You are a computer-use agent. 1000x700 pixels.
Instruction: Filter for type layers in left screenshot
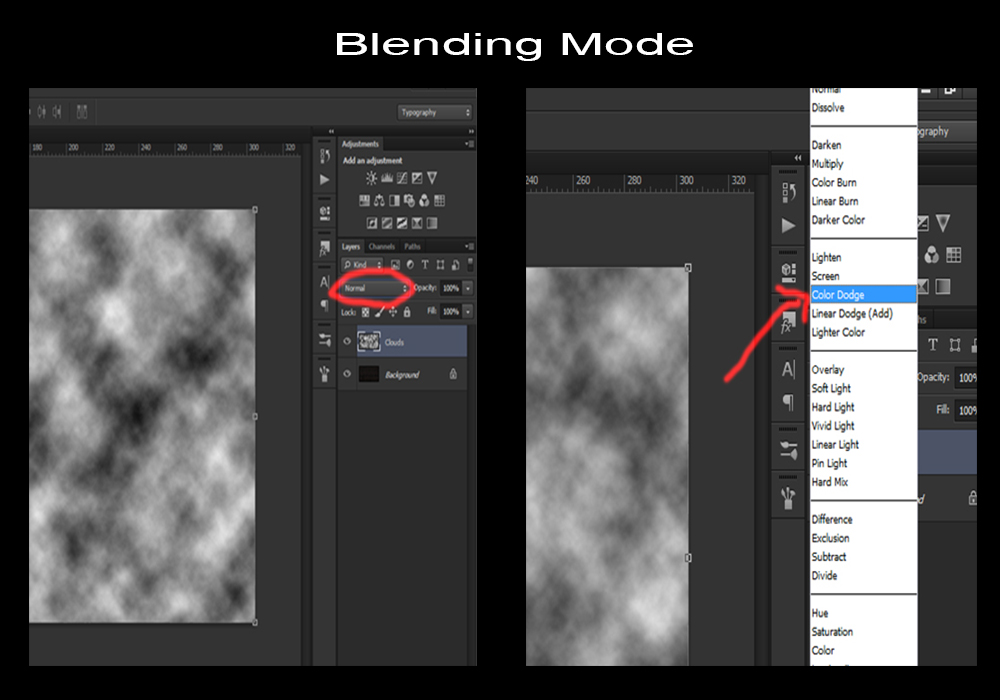(x=425, y=265)
